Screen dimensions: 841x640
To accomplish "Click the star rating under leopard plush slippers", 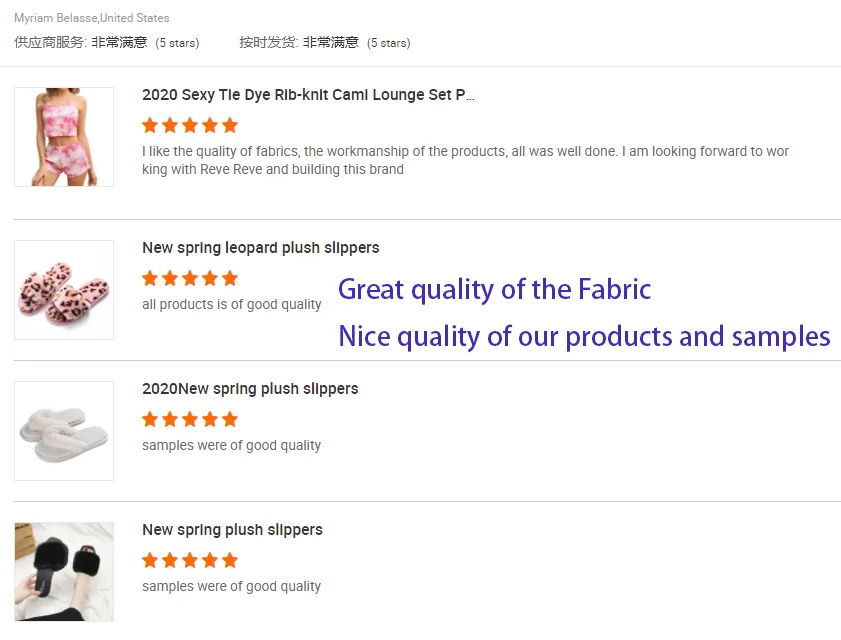I will [x=190, y=278].
